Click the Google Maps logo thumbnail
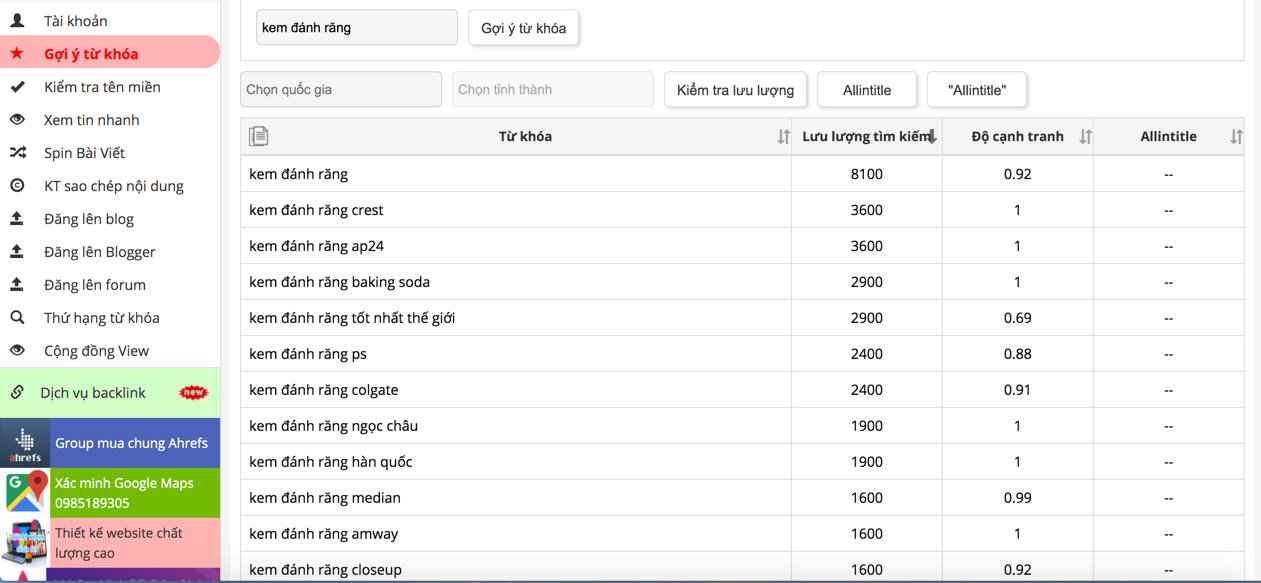 coord(25,493)
